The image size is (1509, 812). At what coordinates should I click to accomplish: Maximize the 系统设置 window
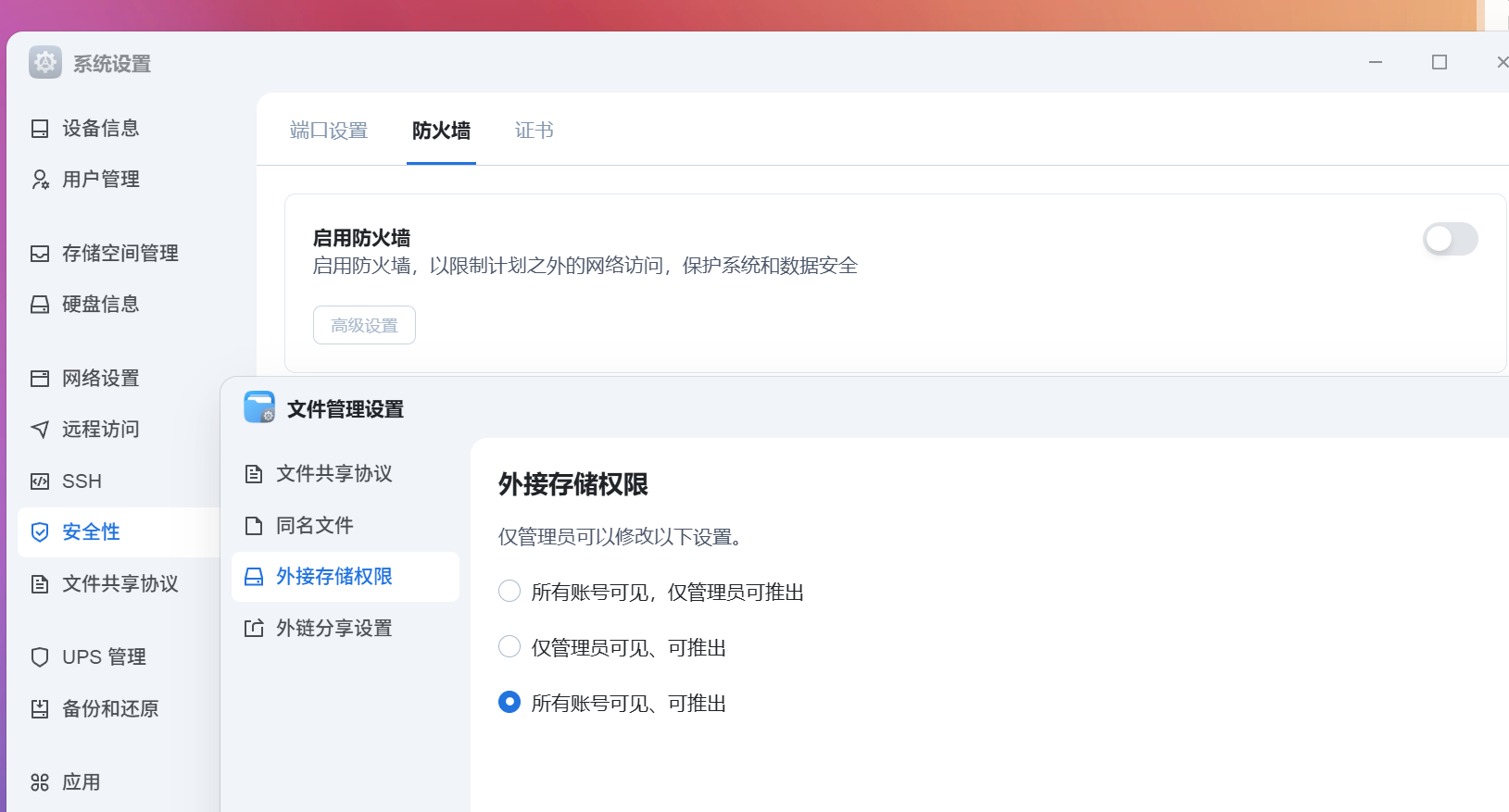pyautogui.click(x=1440, y=62)
